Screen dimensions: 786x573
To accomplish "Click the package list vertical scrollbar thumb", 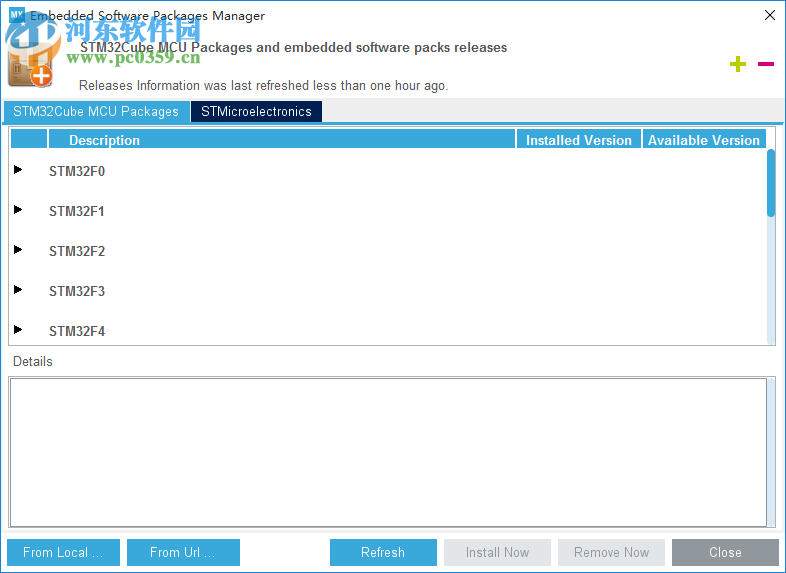I will tap(771, 183).
